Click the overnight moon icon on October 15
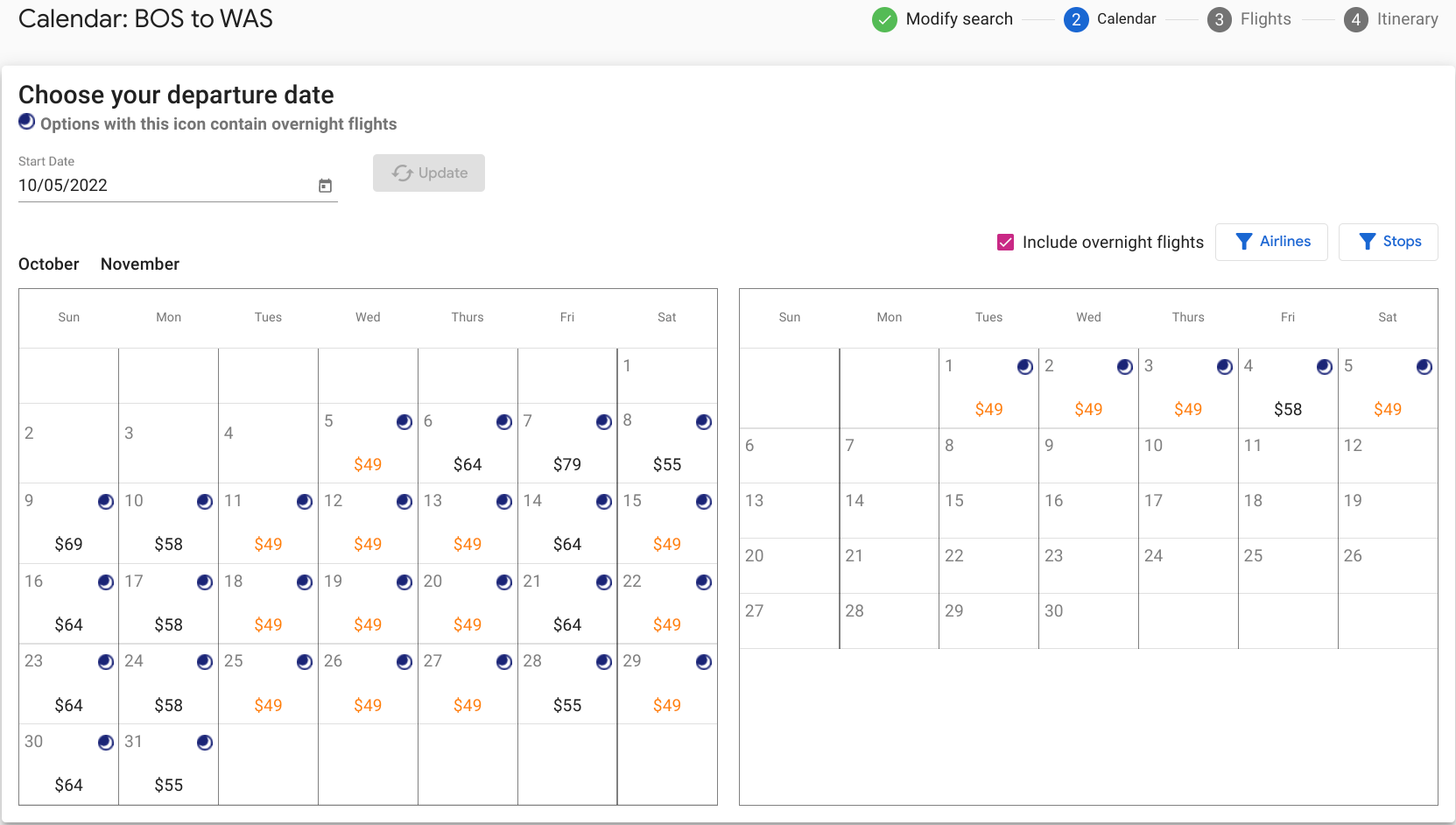1456x825 pixels. [x=704, y=502]
